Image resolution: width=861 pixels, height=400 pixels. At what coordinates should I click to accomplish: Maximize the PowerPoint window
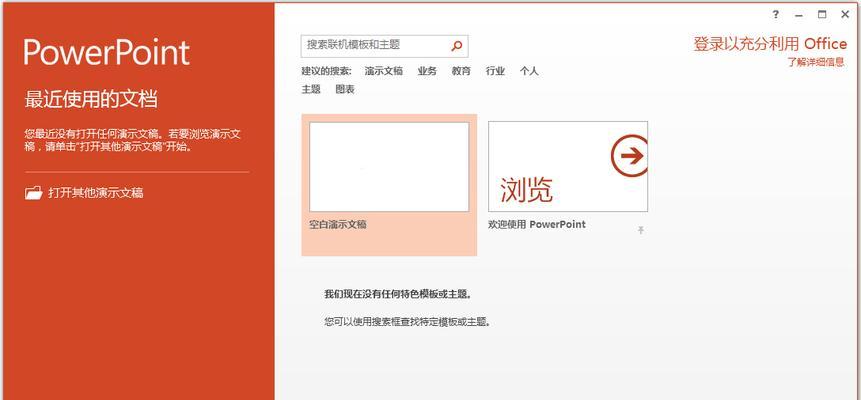(x=822, y=15)
